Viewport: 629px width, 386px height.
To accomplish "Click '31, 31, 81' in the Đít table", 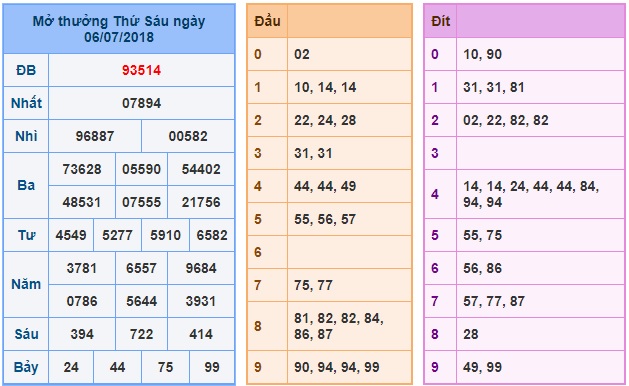I will click(x=494, y=87).
